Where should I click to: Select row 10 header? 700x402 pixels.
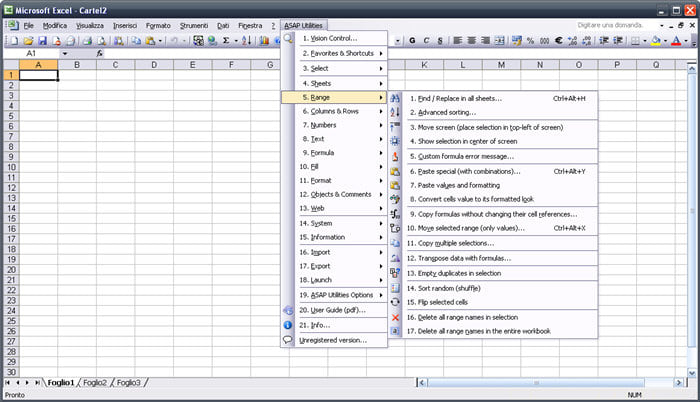[11, 168]
